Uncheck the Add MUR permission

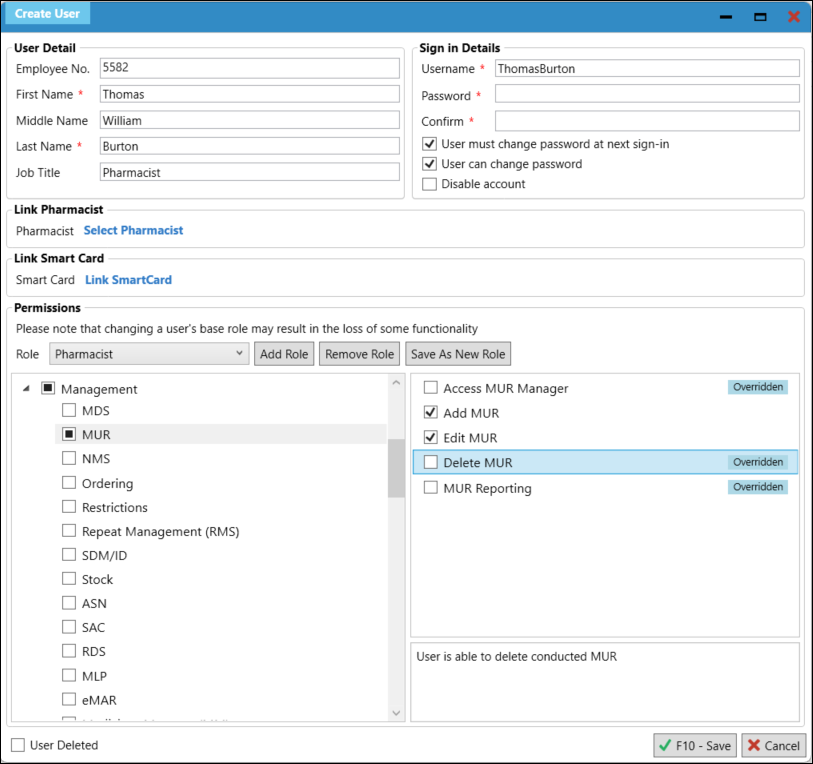431,413
